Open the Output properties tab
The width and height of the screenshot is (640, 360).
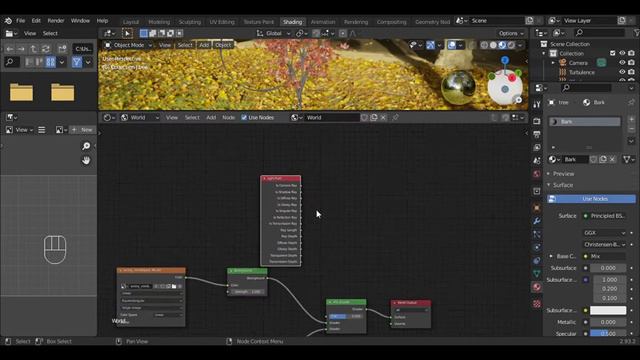point(537,134)
